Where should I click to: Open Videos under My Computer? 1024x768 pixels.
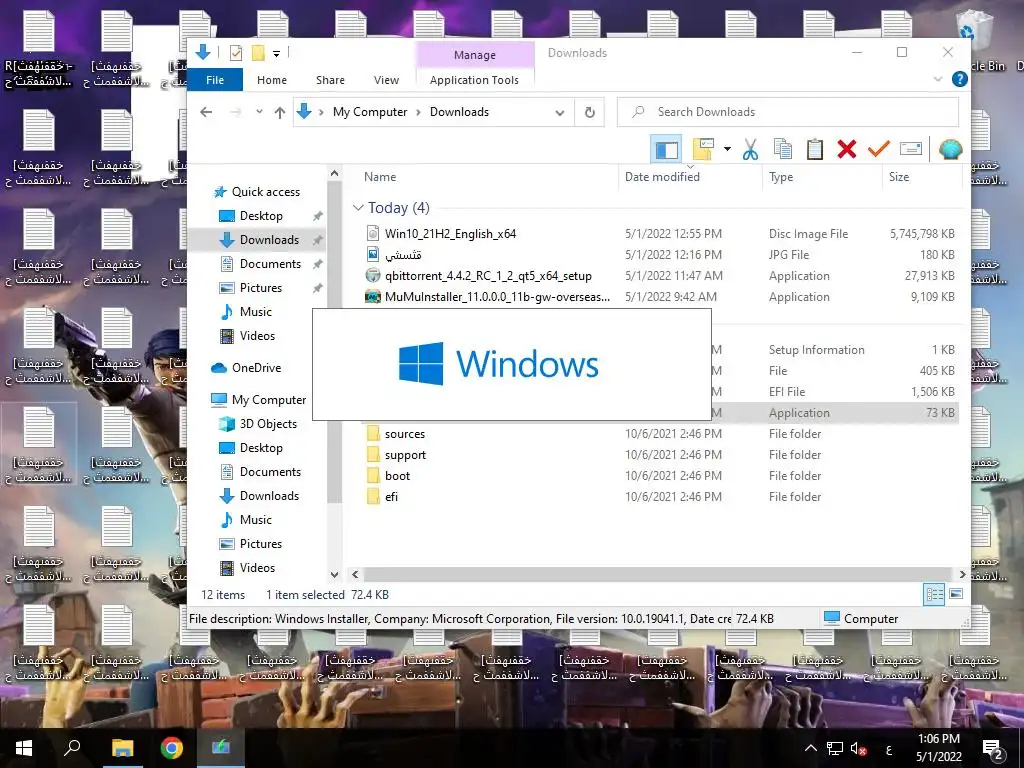point(257,568)
